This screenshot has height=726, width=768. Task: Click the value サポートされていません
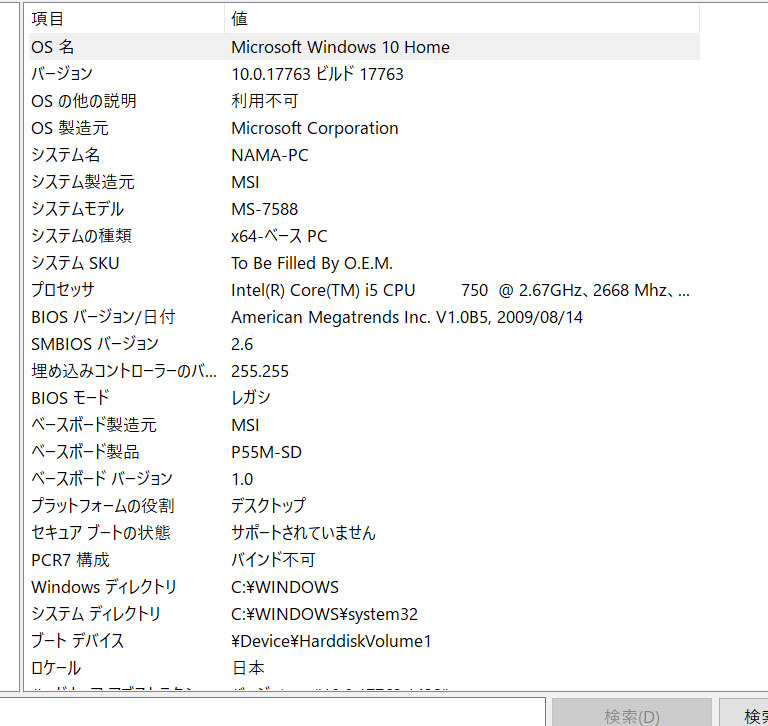(303, 532)
